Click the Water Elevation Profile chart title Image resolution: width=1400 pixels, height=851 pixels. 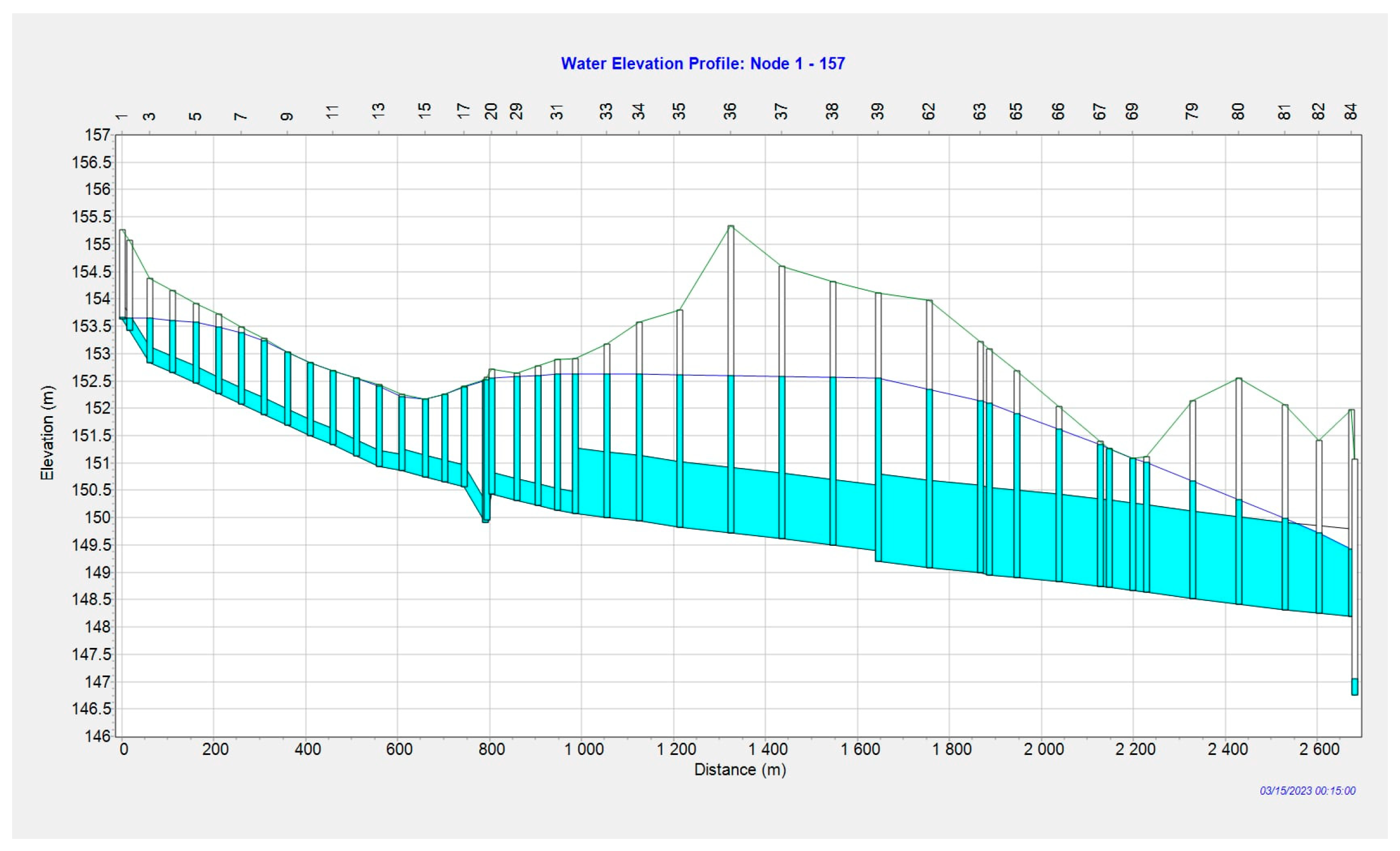pyautogui.click(x=703, y=63)
